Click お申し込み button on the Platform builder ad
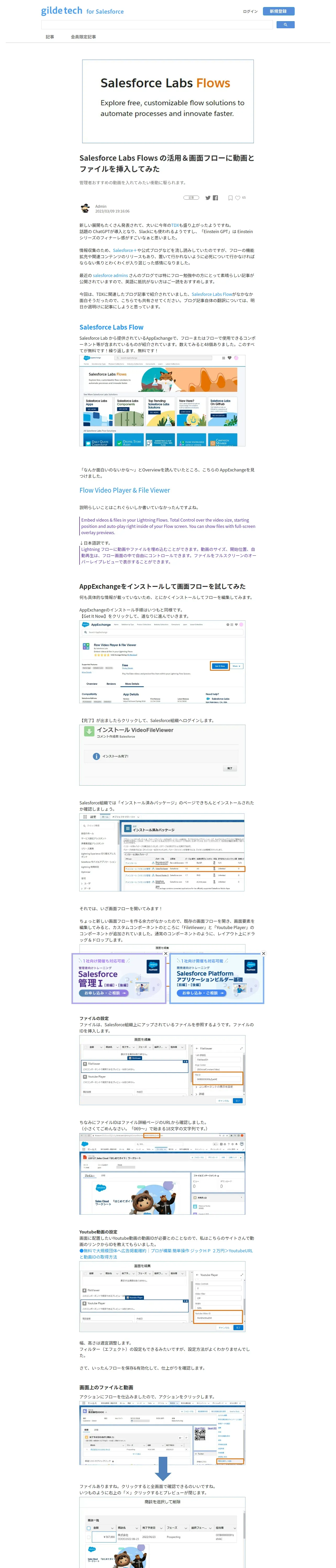Screen dimensions: 336x1568 [202, 993]
